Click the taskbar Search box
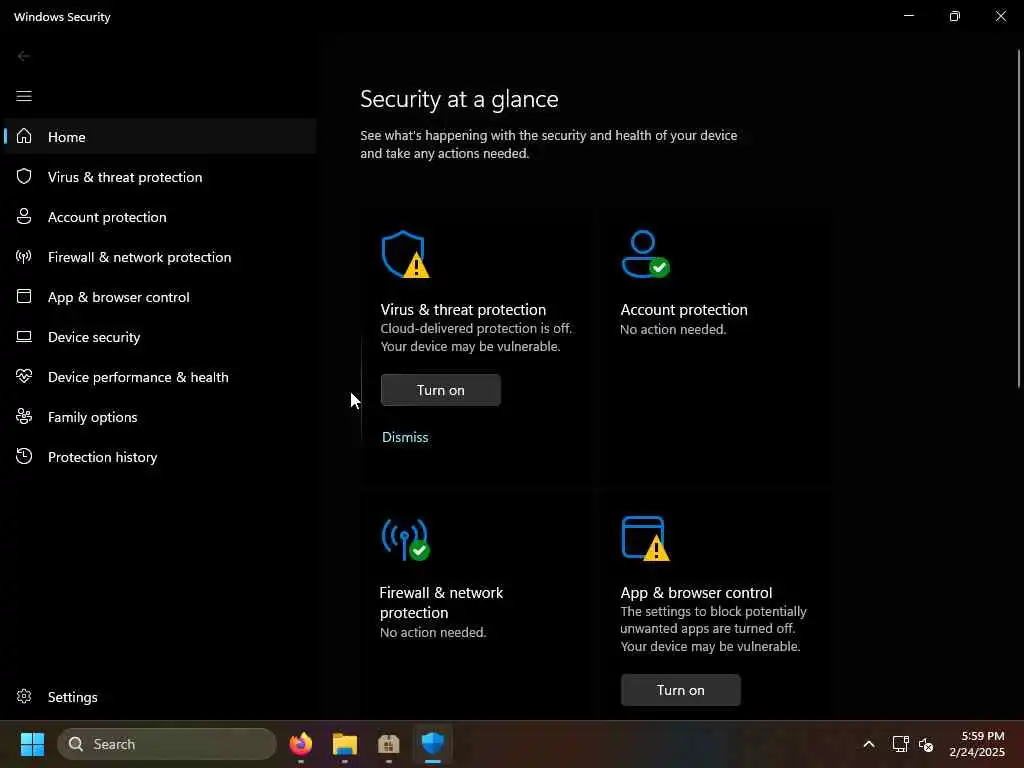The width and height of the screenshot is (1024, 768). click(x=167, y=744)
